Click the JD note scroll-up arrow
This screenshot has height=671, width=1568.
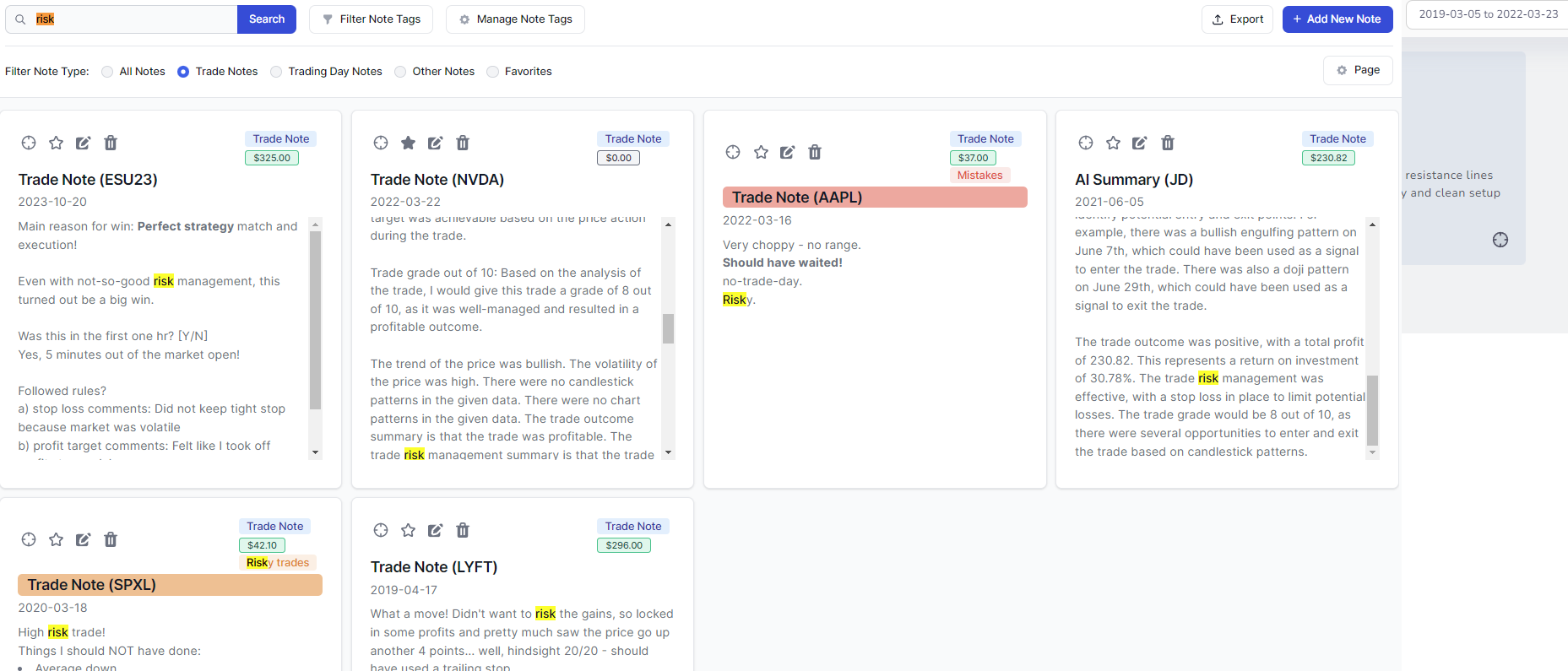click(1372, 224)
